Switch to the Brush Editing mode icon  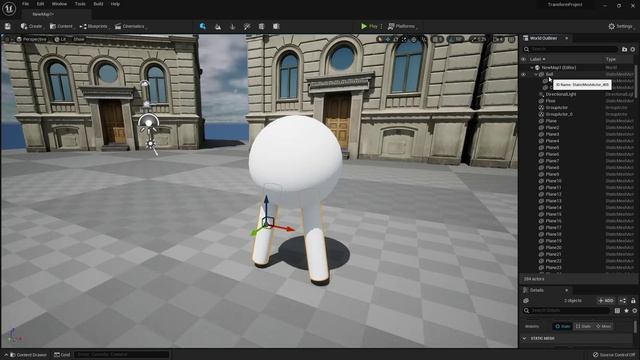[x=276, y=26]
